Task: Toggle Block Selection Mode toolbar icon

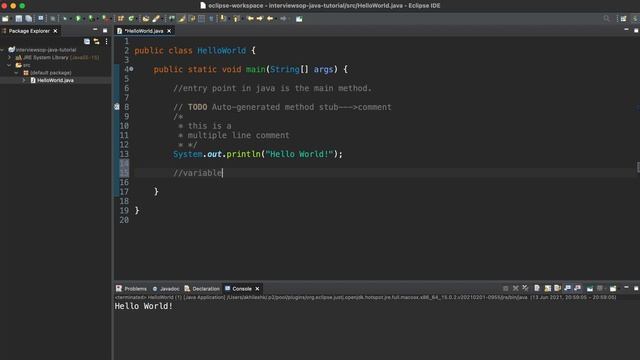Action: click(x=202, y=19)
